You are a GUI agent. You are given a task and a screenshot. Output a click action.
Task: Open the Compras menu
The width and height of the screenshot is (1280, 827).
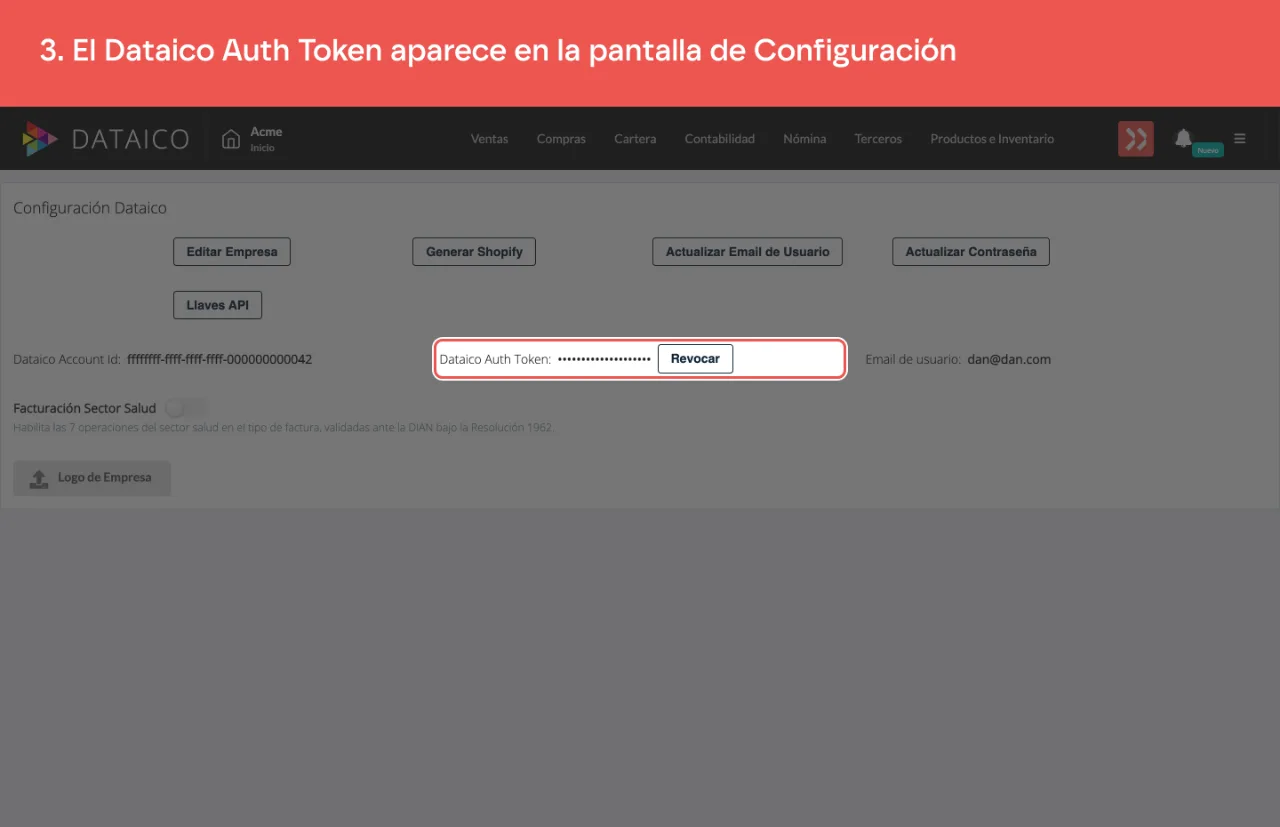(561, 139)
